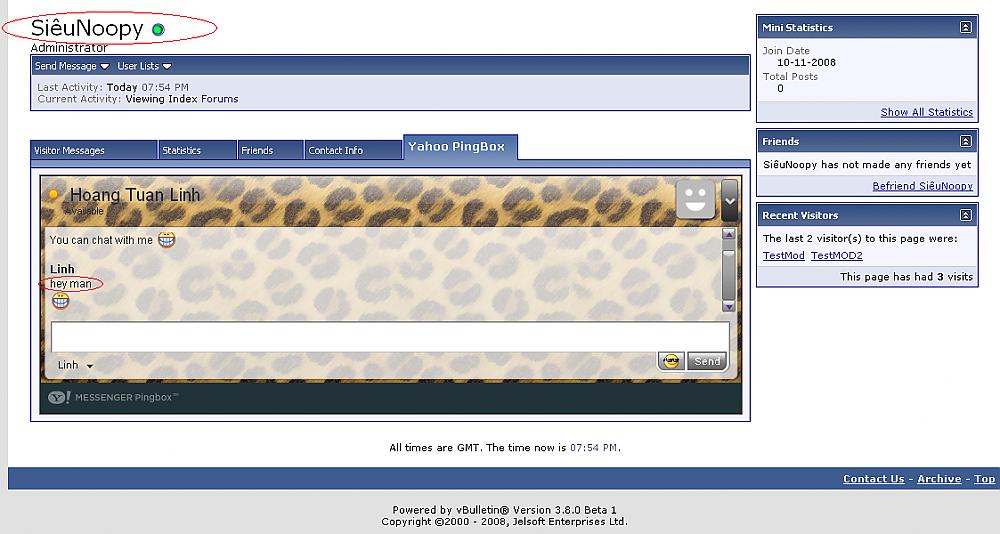This screenshot has width=1000, height=534.
Task: Switch to the Visitor Messages tab
Action: coord(93,150)
